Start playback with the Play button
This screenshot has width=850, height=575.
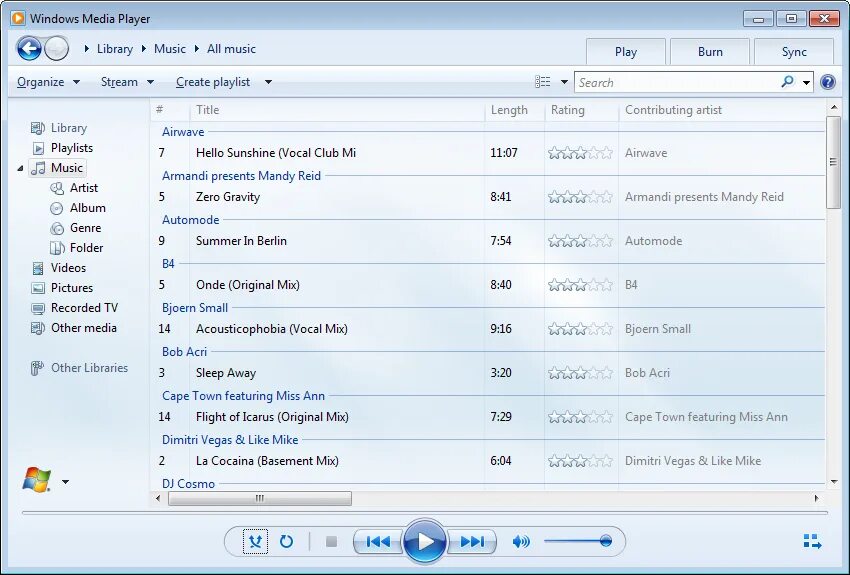(x=425, y=541)
